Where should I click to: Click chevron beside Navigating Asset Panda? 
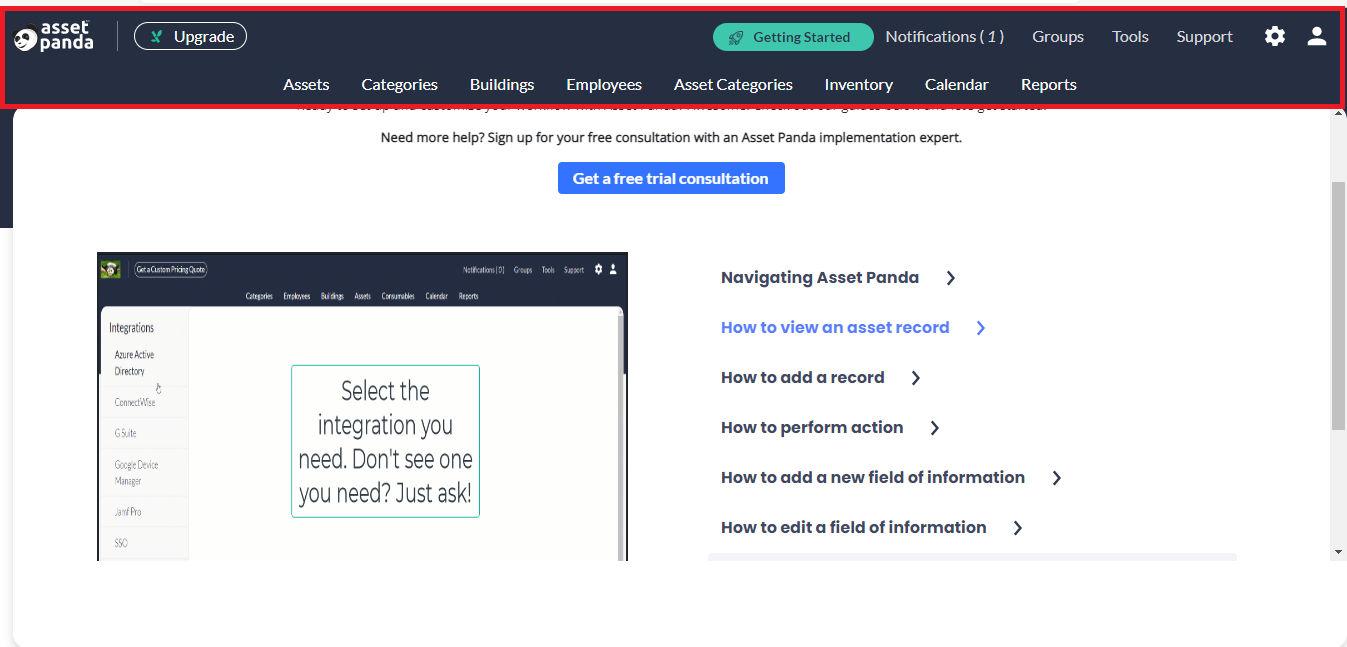[x=951, y=278]
